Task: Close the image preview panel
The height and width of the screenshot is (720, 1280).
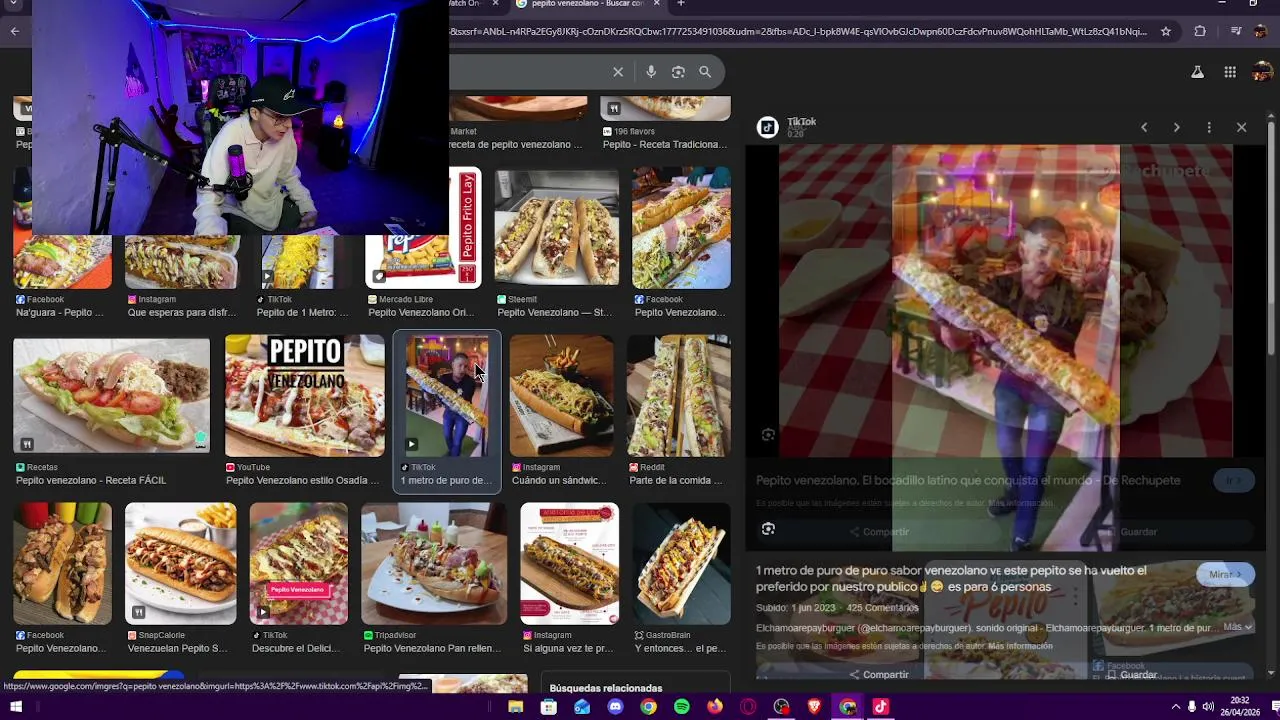Action: tap(1241, 127)
